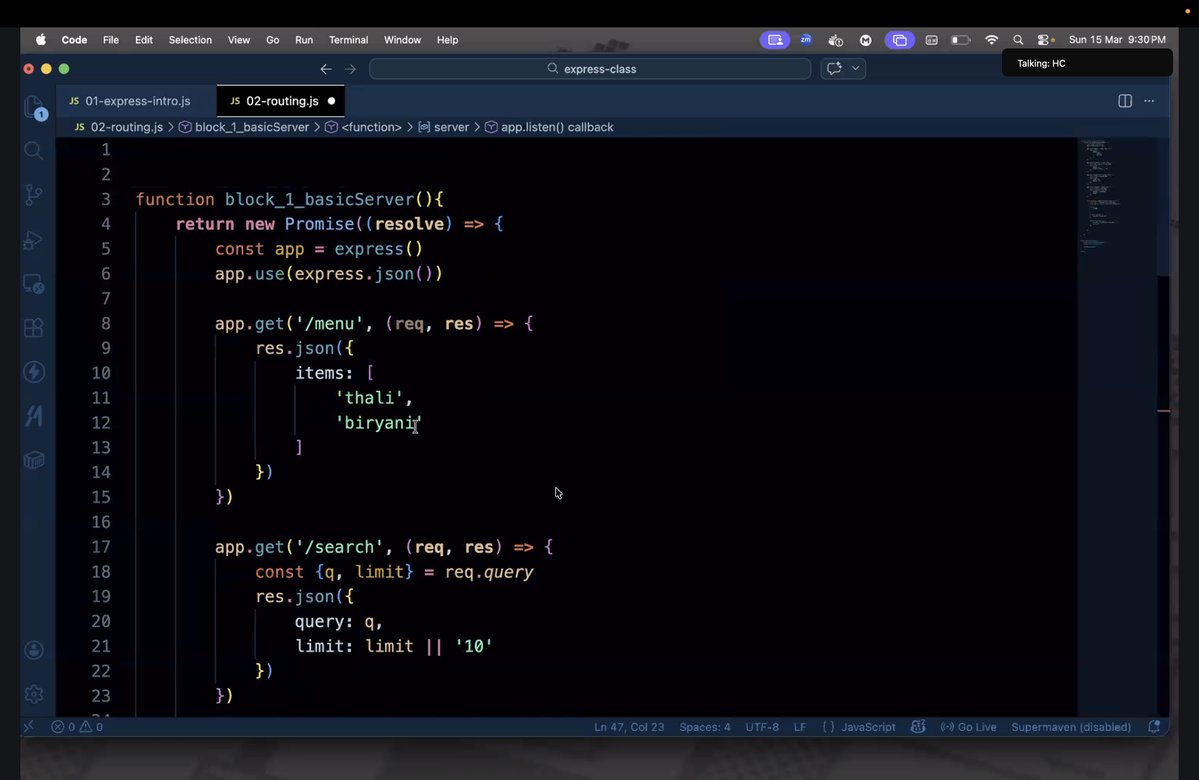Expand the app.listen() callback breadcrumb
The width and height of the screenshot is (1199, 780).
[549, 127]
